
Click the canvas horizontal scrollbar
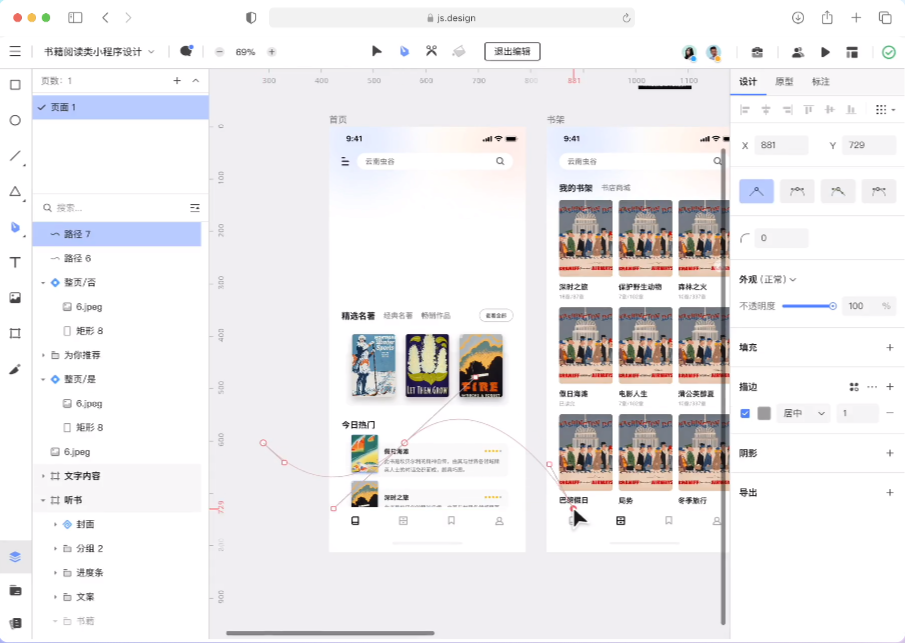point(330,633)
